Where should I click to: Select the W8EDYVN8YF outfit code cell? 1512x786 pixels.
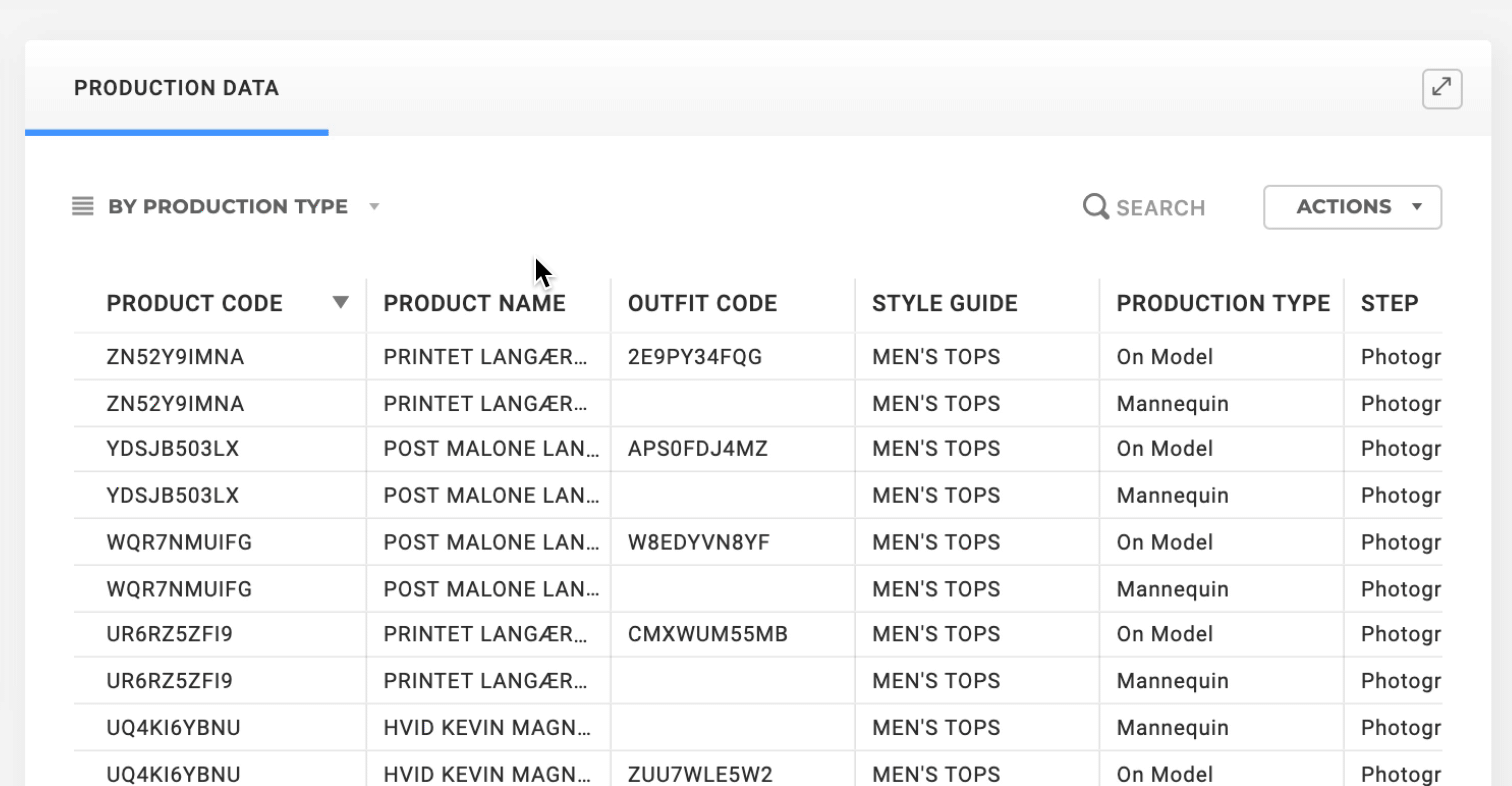(x=699, y=542)
